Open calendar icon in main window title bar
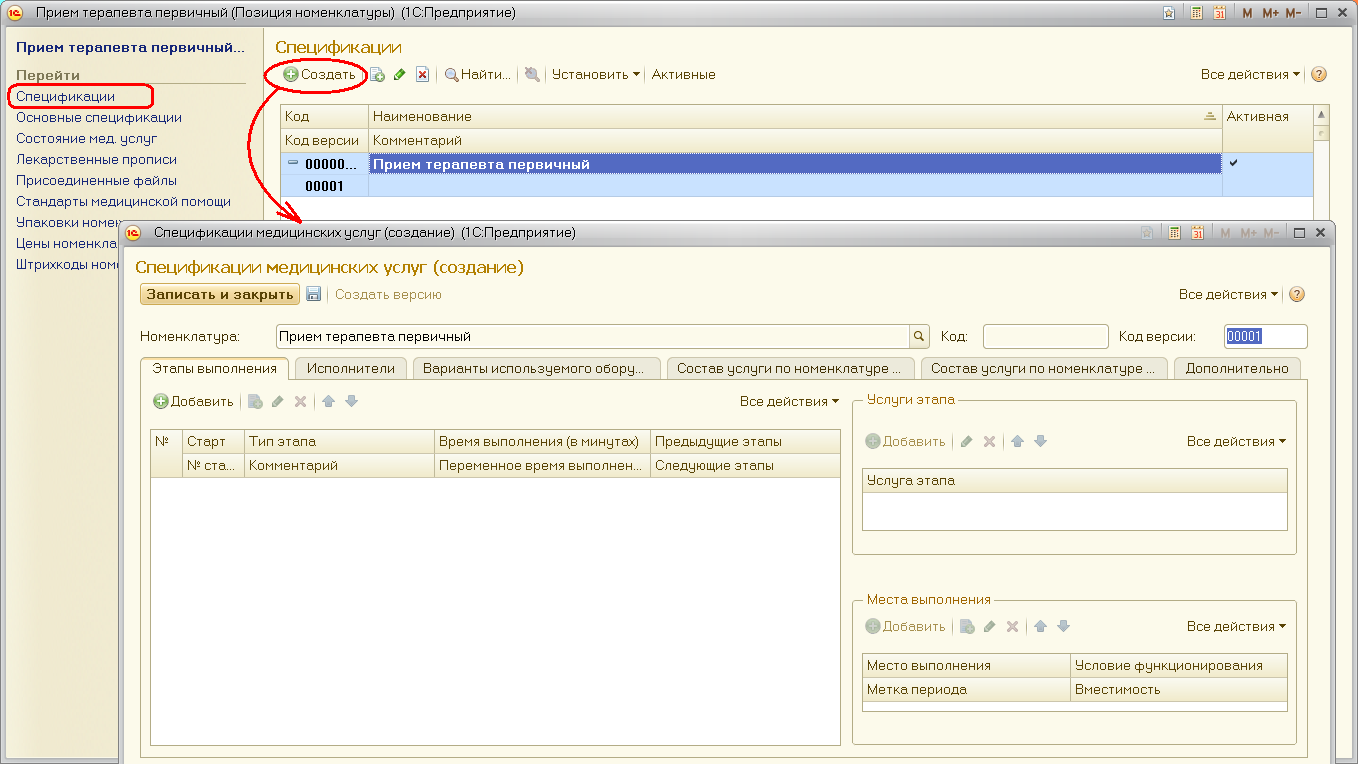The height and width of the screenshot is (764, 1358). click(1219, 13)
